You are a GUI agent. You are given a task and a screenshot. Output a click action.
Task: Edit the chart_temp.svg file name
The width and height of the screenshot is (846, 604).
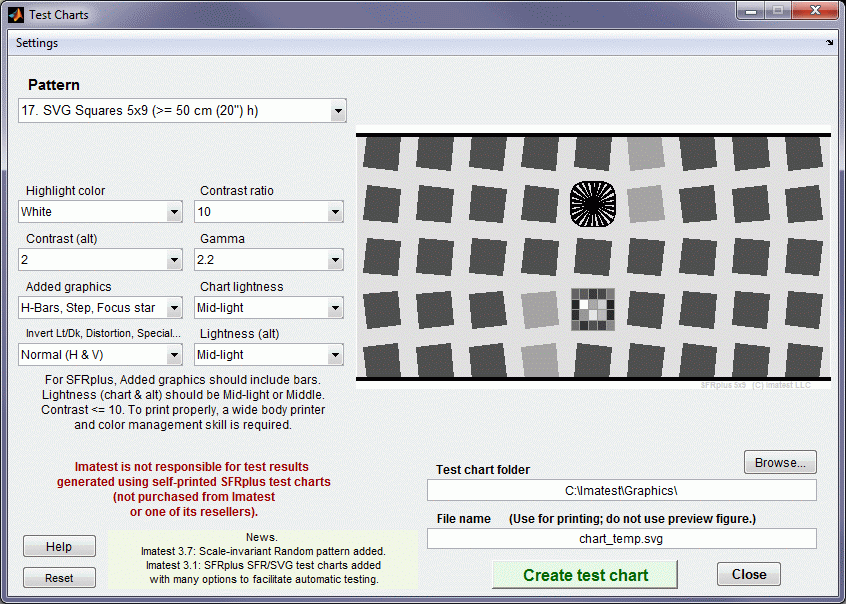(x=621, y=538)
